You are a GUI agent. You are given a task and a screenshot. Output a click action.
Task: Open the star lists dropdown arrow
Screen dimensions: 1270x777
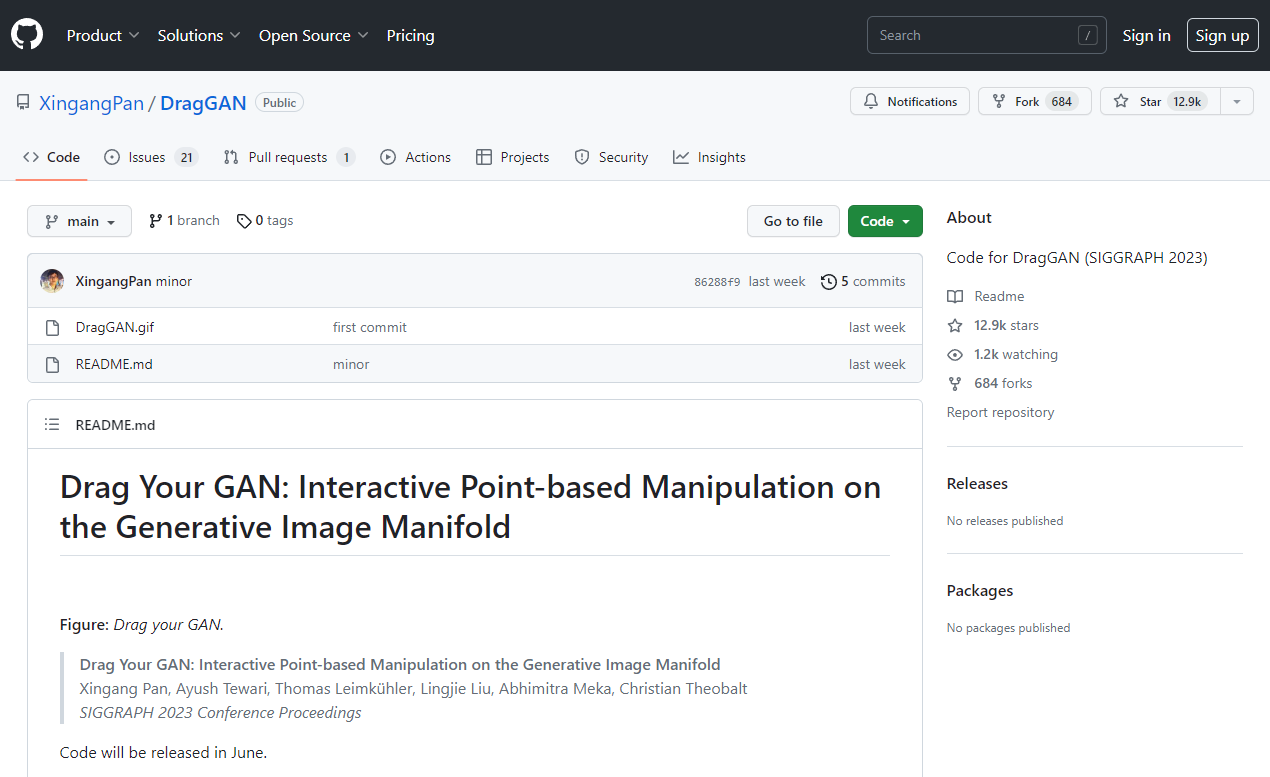pyautogui.click(x=1237, y=102)
